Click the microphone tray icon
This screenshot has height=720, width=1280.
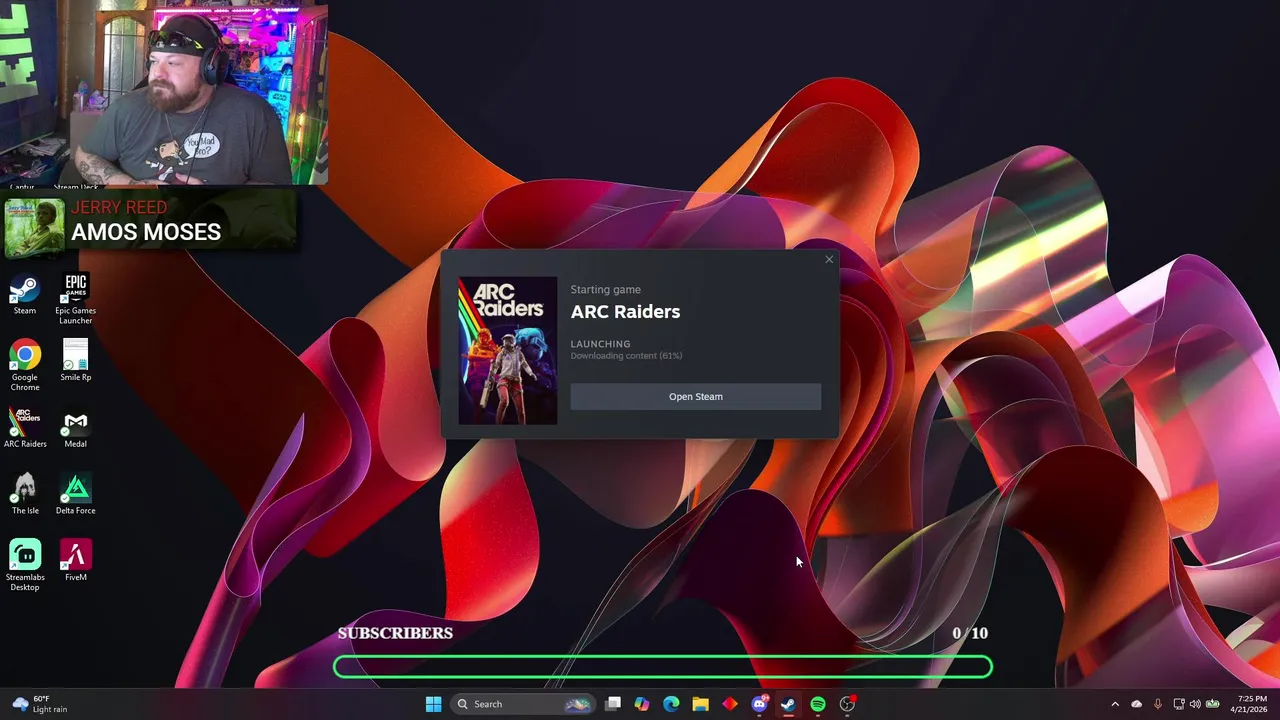1158,704
